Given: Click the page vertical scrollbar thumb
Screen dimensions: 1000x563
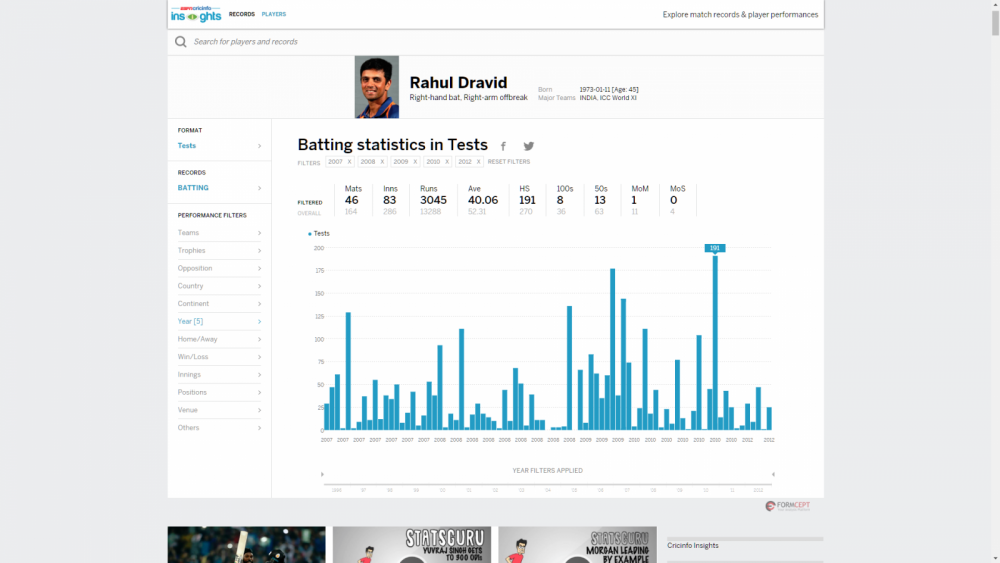Looking at the screenshot, I should [x=995, y=22].
